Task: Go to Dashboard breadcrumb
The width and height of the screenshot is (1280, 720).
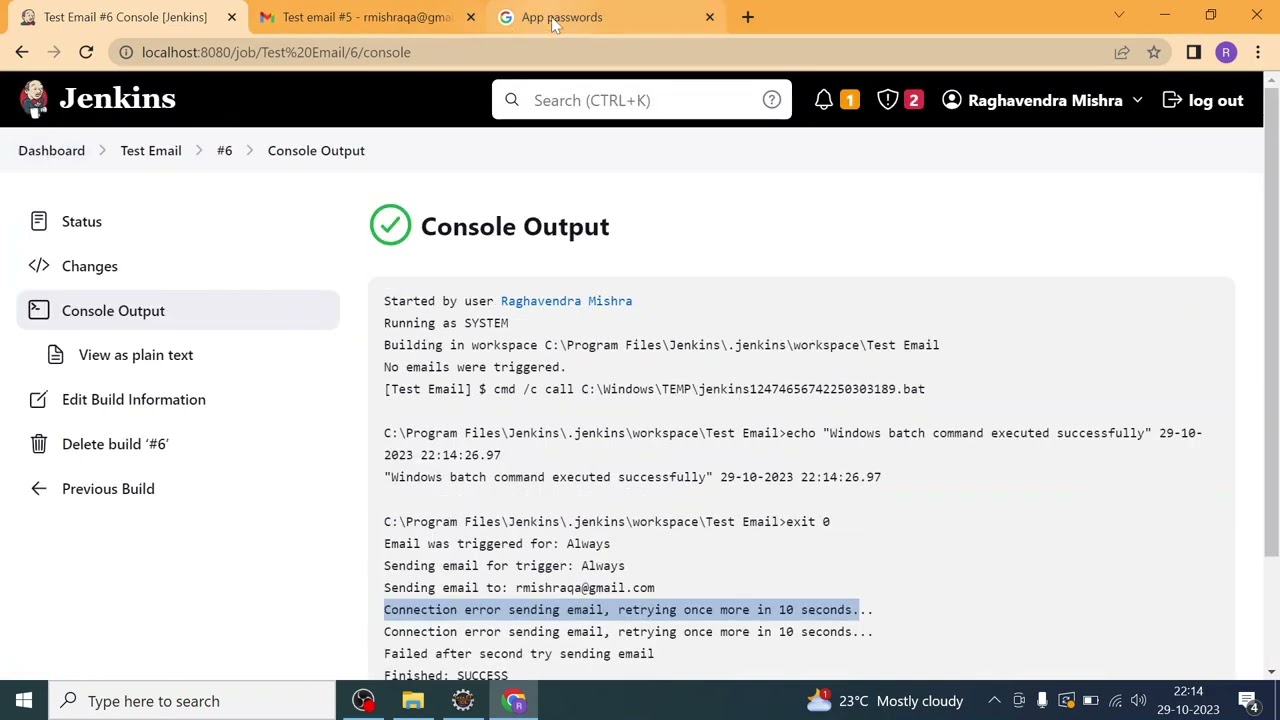Action: pyautogui.click(x=51, y=150)
